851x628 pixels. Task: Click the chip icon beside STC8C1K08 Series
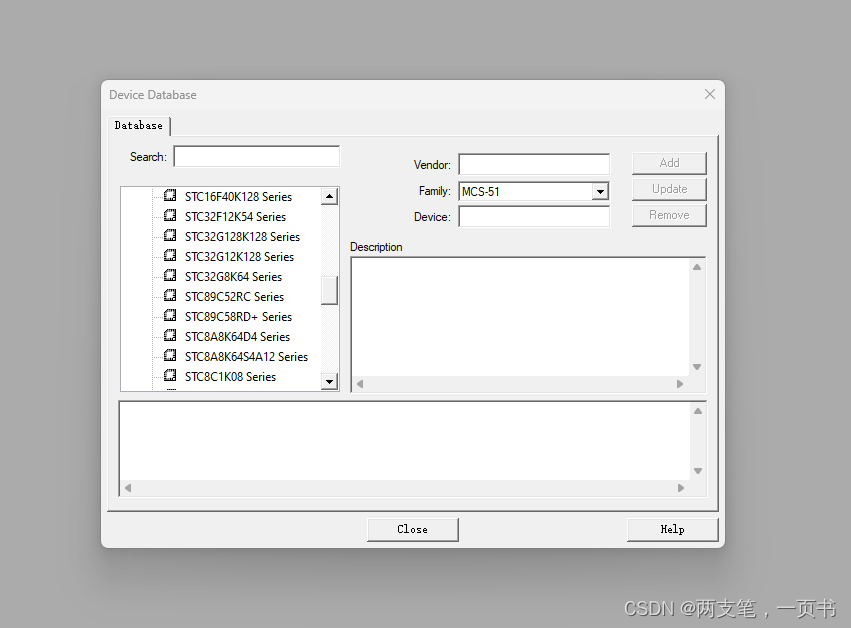170,376
